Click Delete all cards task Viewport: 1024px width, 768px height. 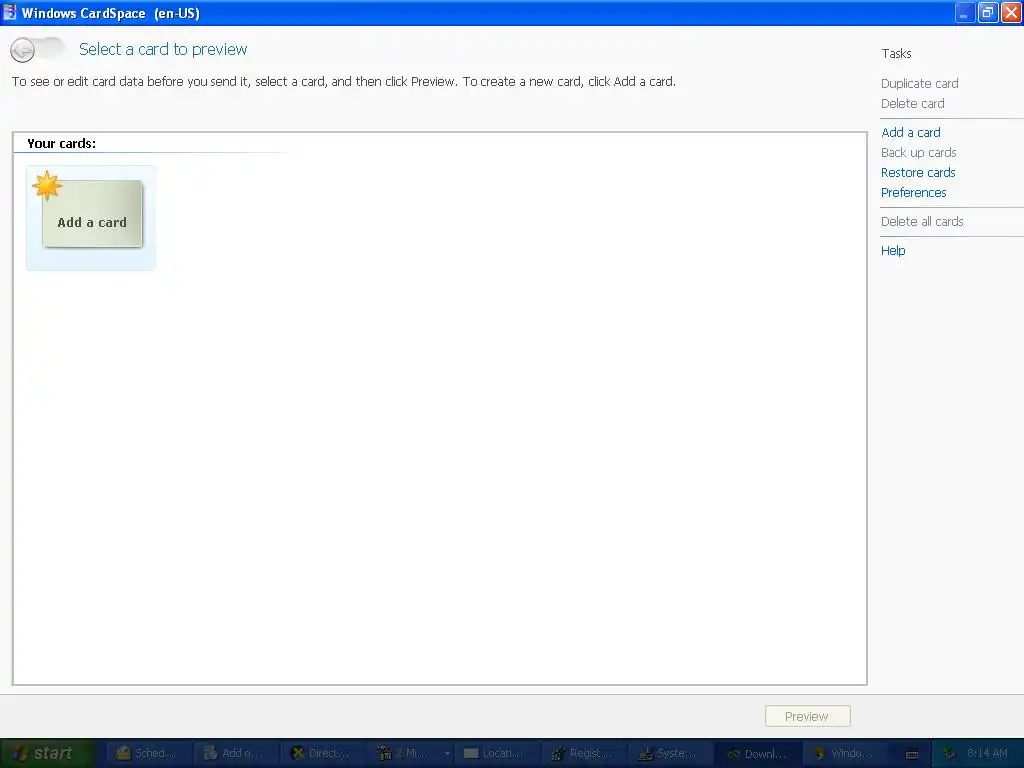[921, 221]
